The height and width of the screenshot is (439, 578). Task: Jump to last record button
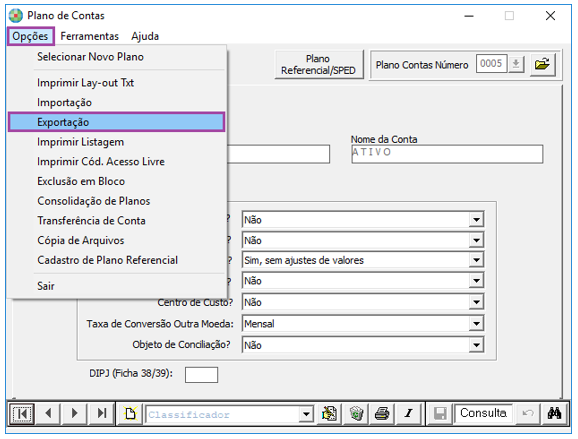101,414
